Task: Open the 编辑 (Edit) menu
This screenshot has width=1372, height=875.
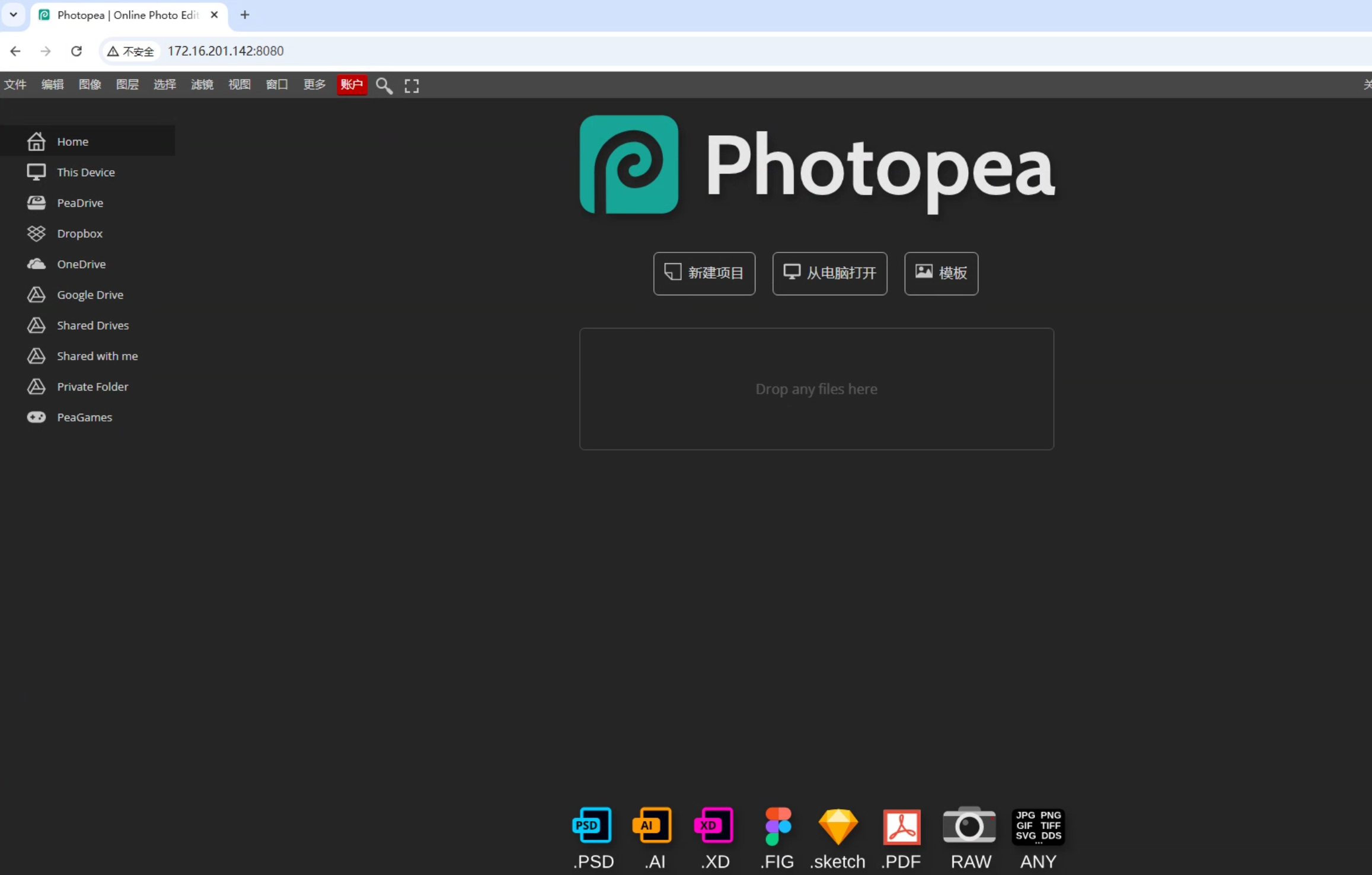Action: pos(52,85)
